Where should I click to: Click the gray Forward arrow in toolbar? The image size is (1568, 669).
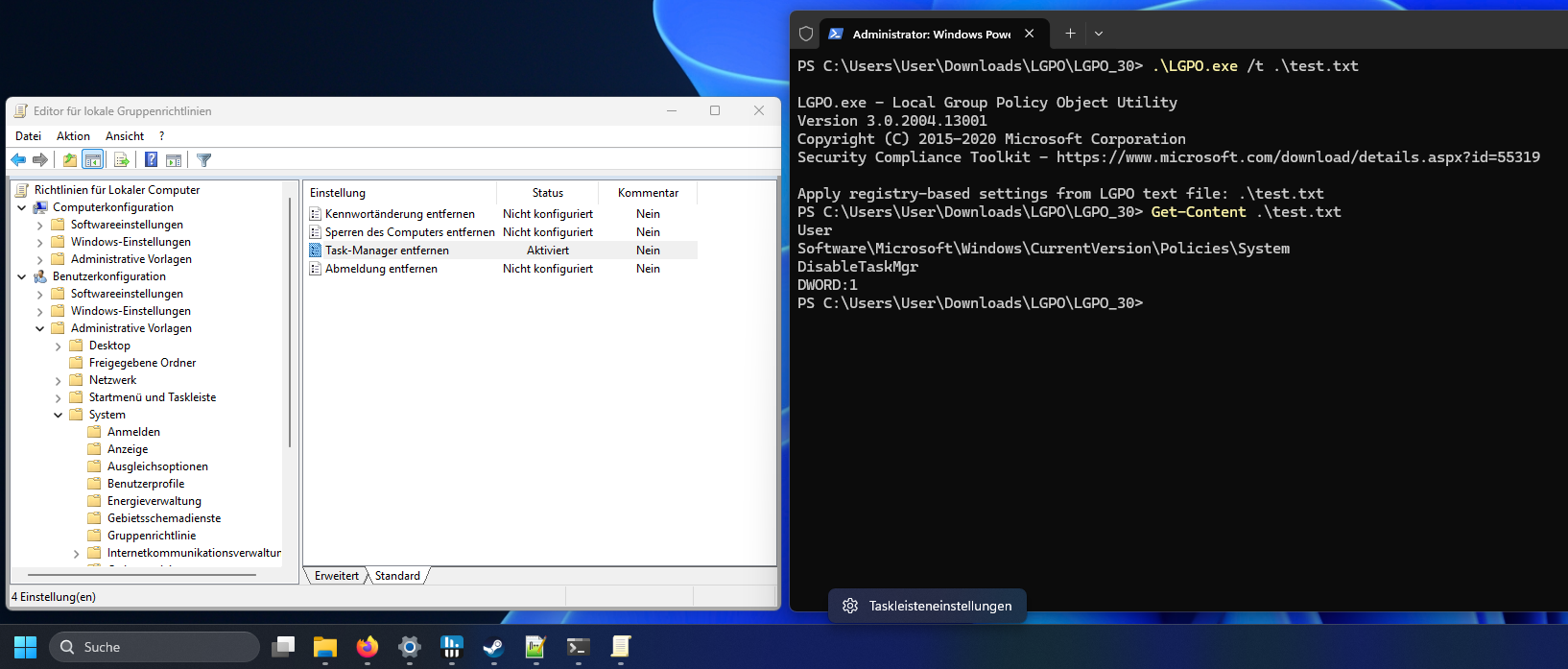coord(40,160)
